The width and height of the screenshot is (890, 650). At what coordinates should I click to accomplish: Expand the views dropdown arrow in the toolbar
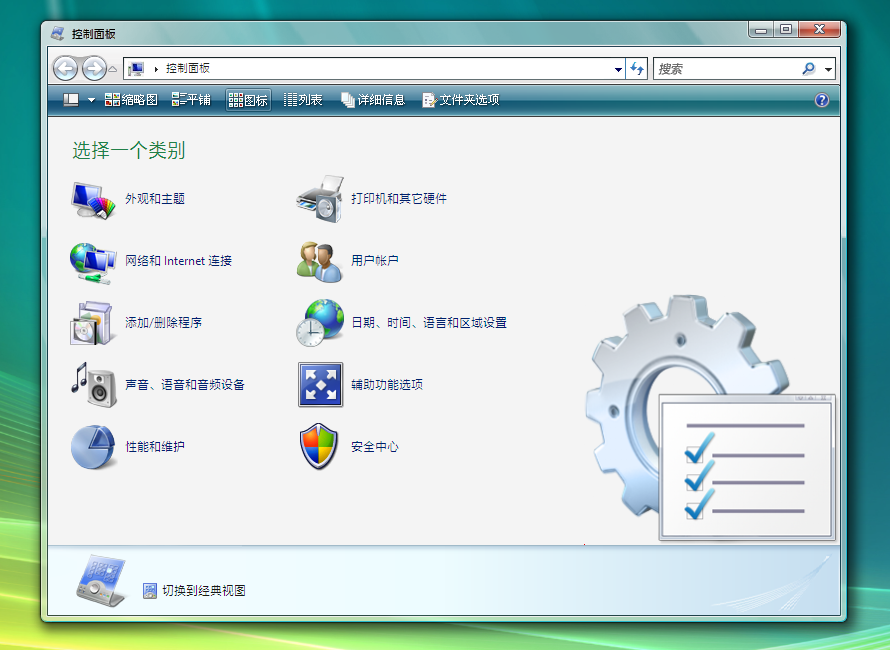[92, 100]
